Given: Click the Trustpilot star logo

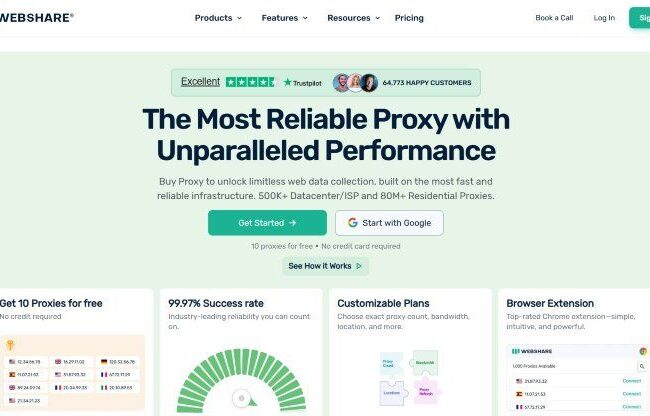Looking at the screenshot, I should [302, 82].
